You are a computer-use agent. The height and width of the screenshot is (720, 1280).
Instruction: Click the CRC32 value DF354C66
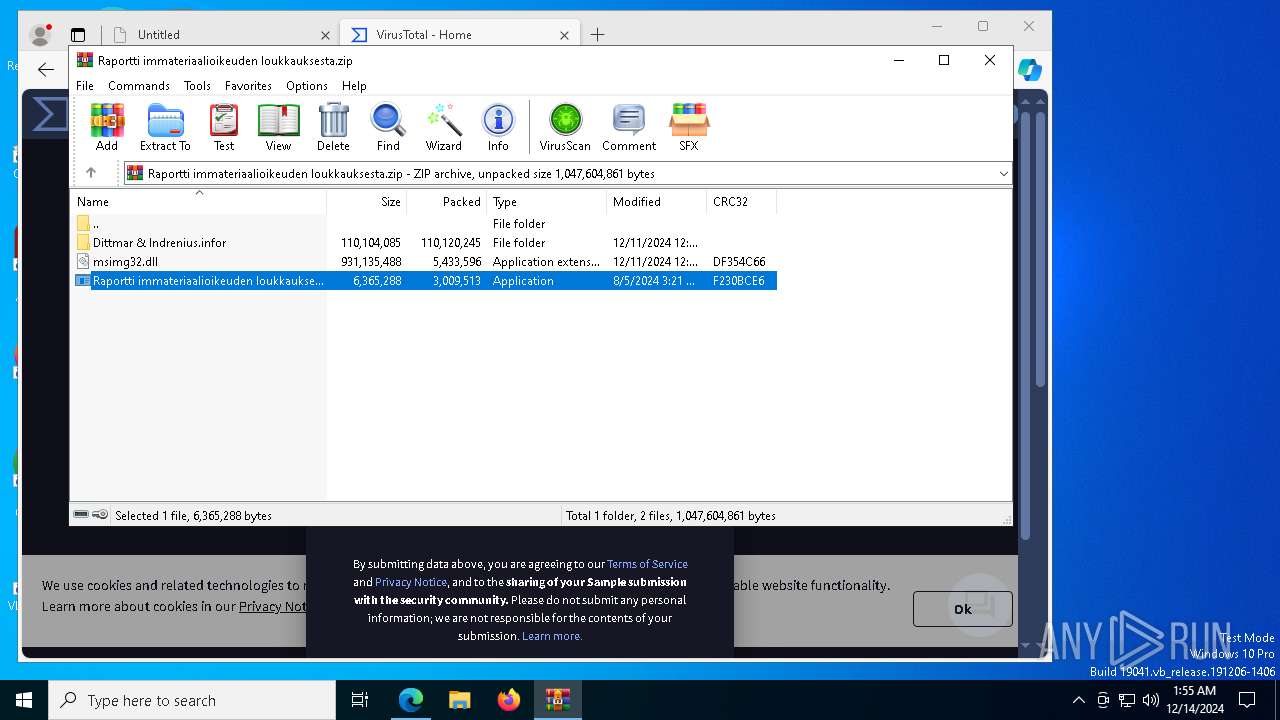739,262
